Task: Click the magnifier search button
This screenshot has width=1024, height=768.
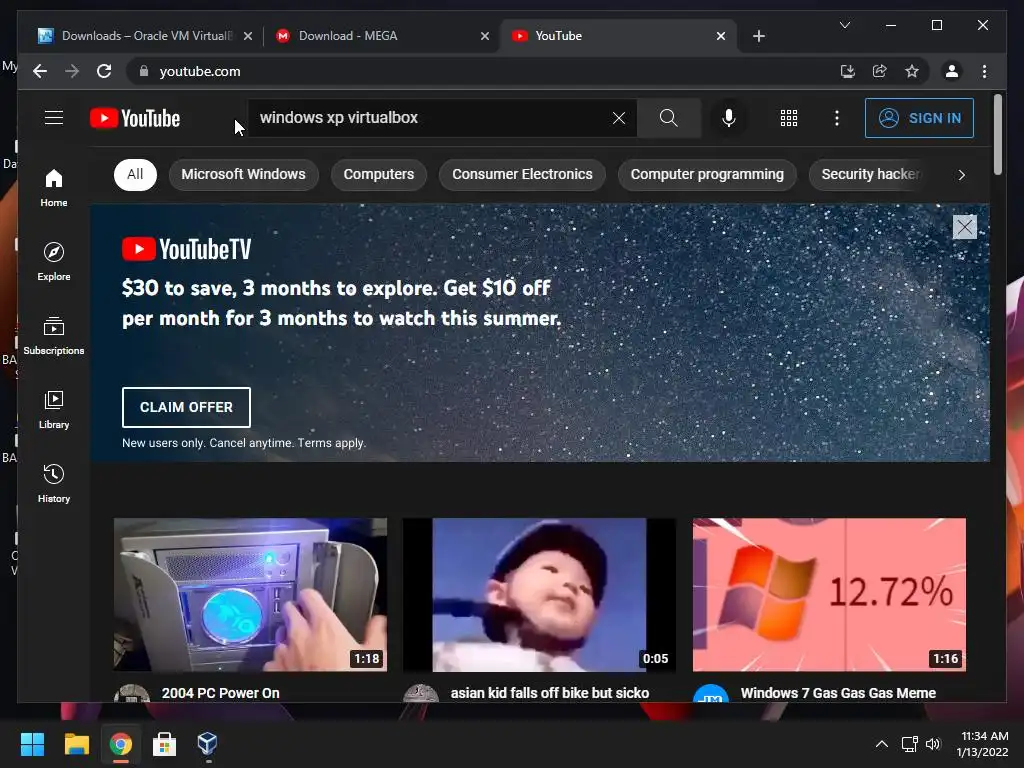Action: [x=668, y=118]
